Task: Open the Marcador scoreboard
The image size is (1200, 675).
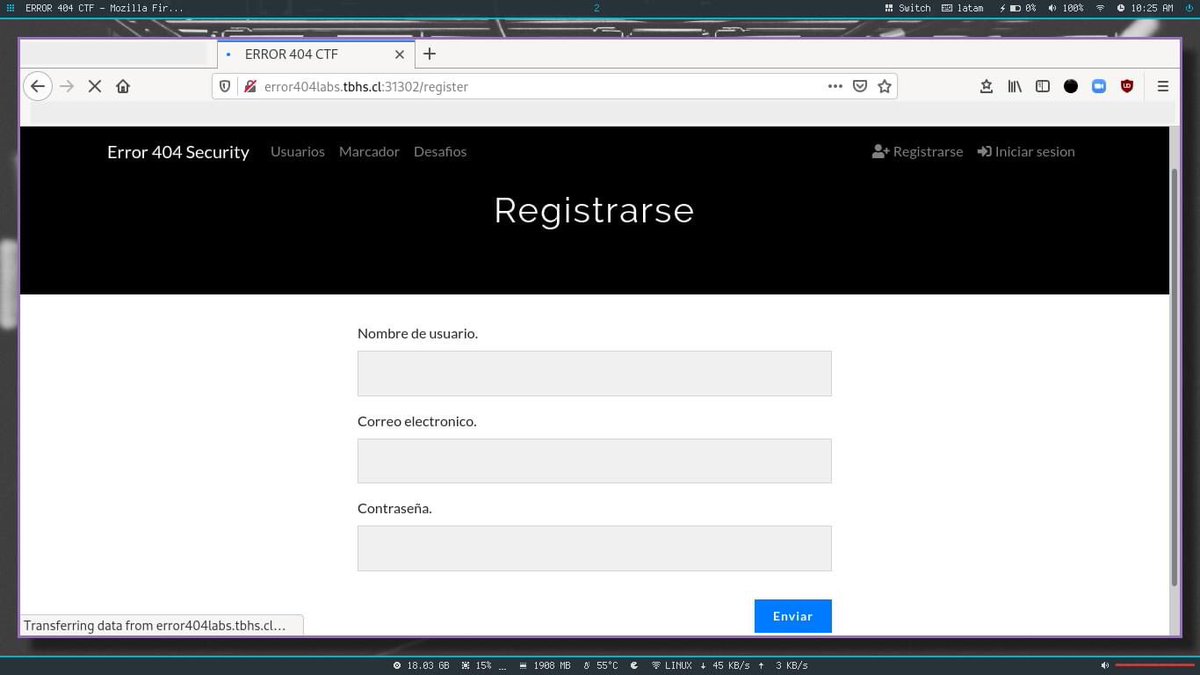Action: click(x=369, y=152)
